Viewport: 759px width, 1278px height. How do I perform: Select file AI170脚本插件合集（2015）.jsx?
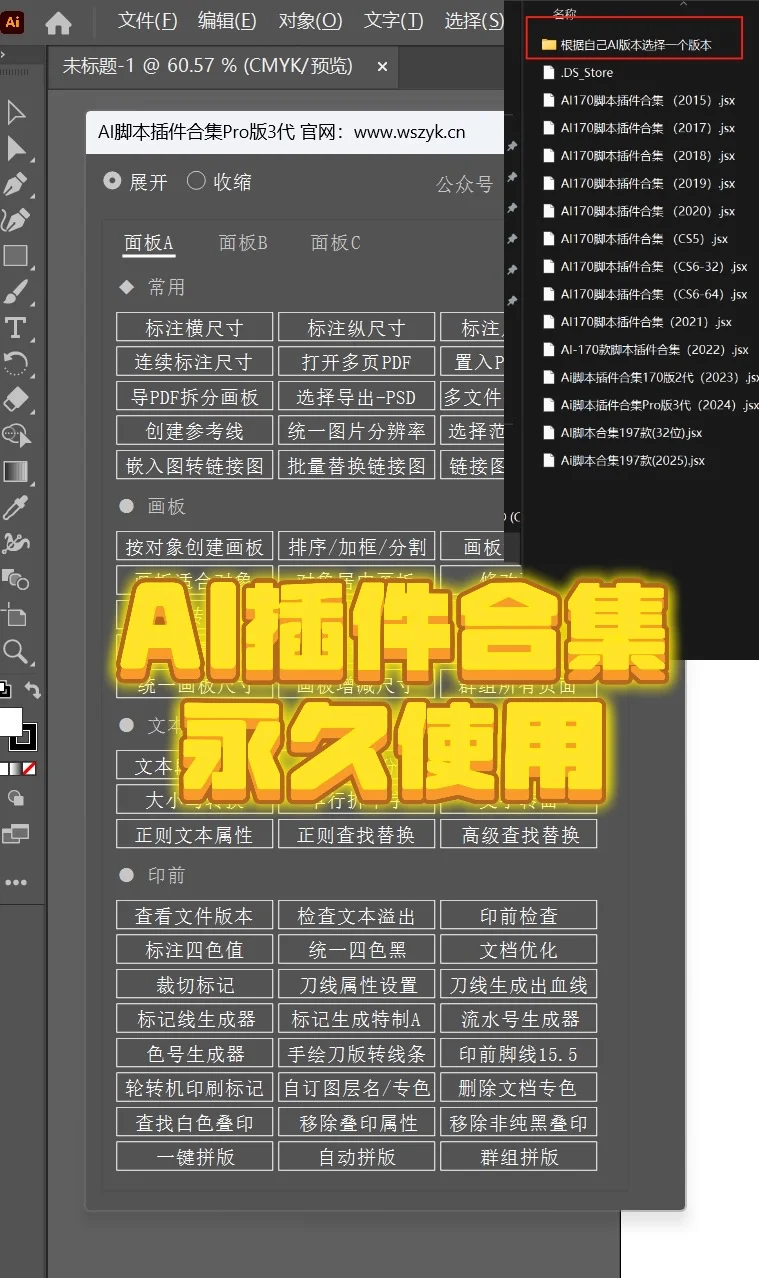(x=638, y=100)
